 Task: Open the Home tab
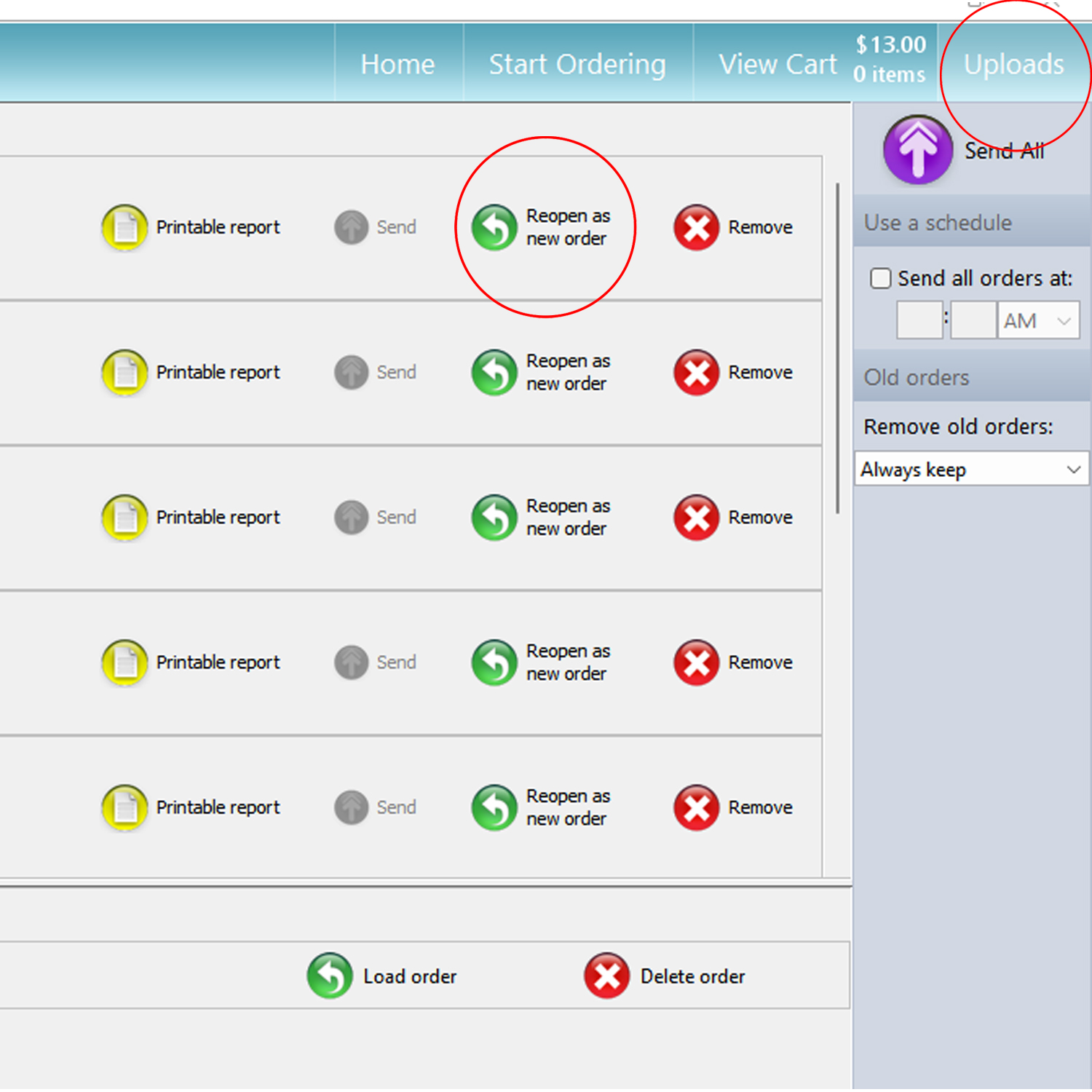coord(397,64)
